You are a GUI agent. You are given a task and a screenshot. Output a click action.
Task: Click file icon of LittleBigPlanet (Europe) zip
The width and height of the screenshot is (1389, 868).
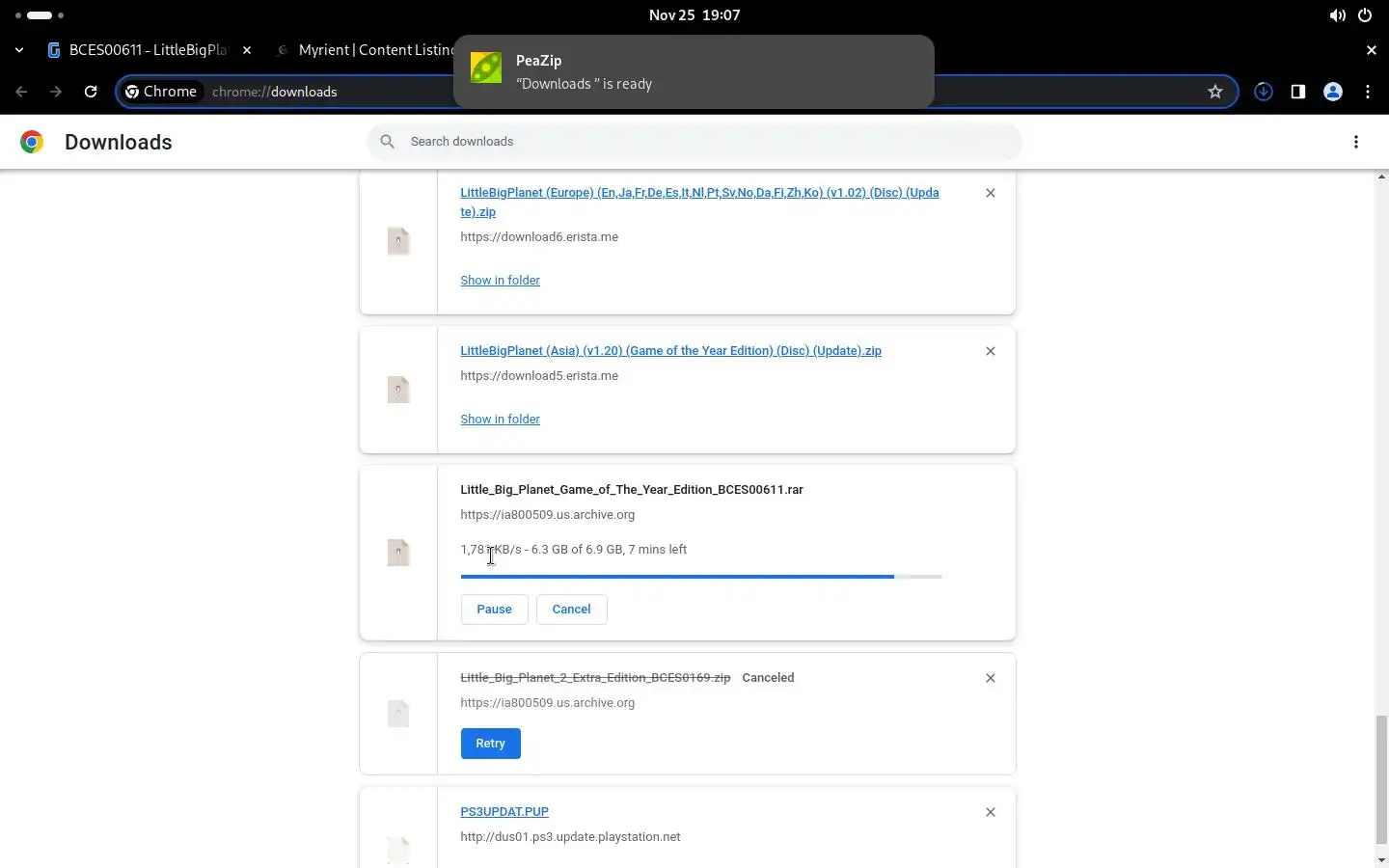pos(398,241)
